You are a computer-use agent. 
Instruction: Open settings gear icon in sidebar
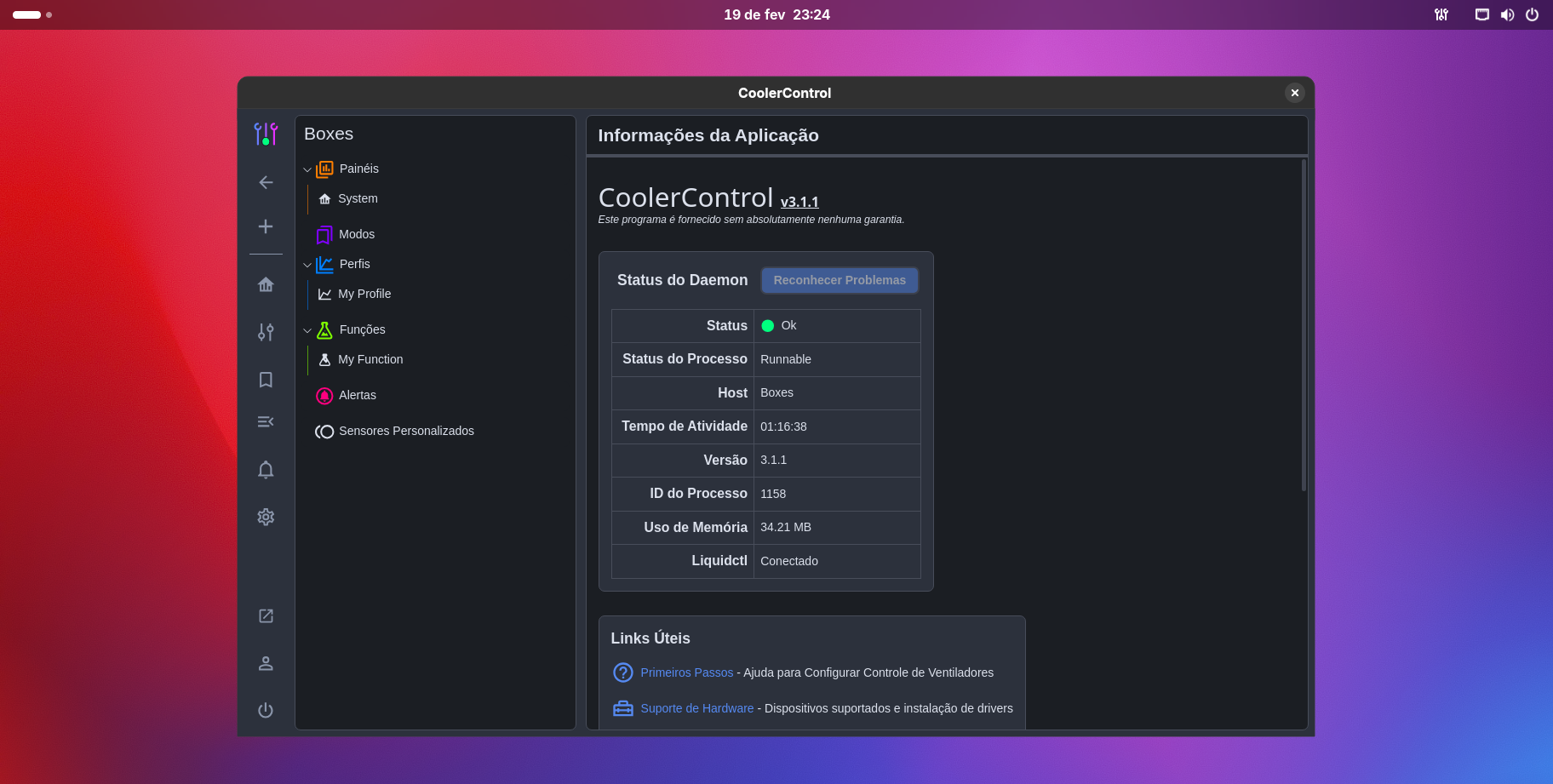266,517
